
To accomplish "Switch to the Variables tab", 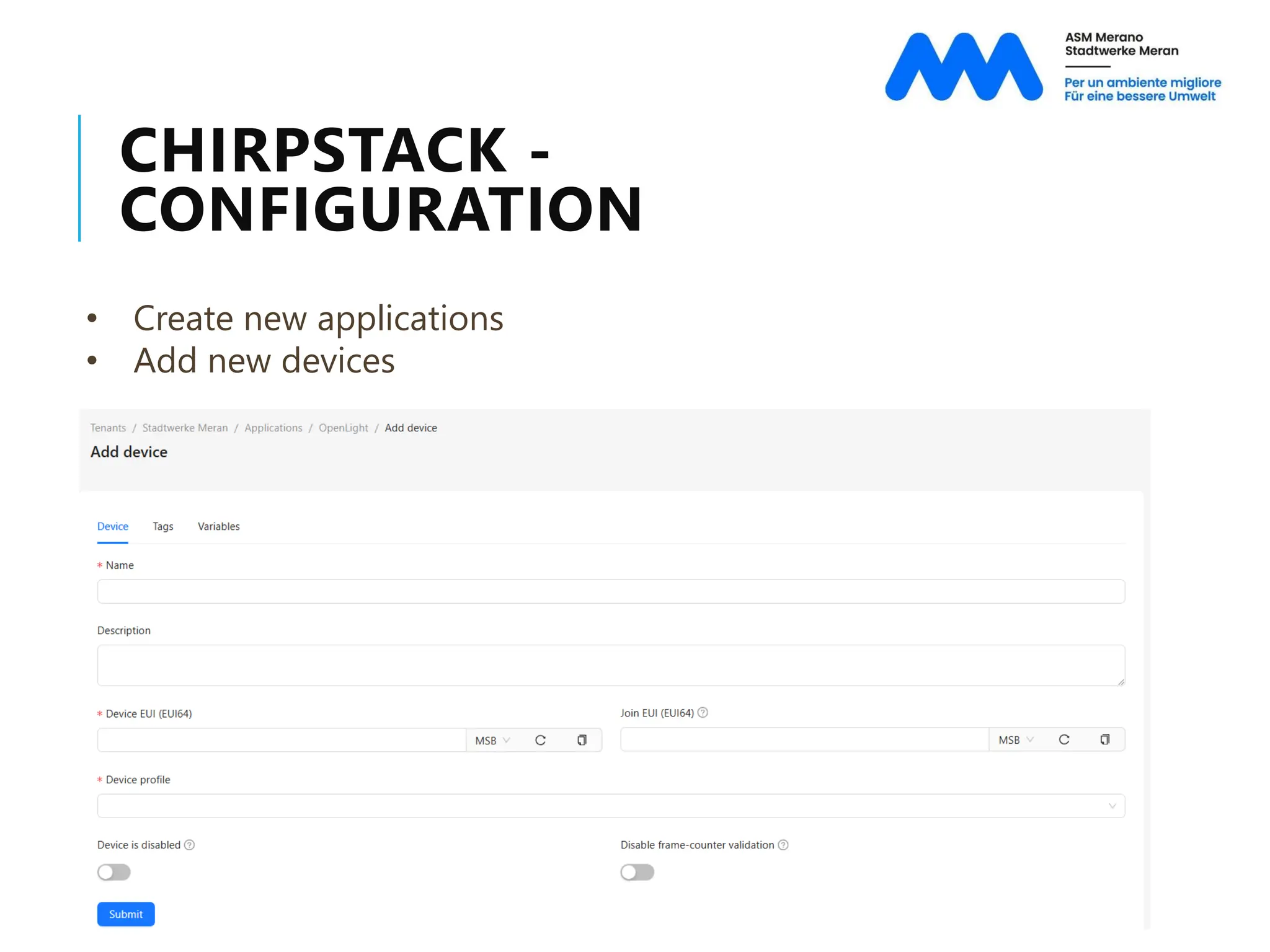I will (219, 526).
